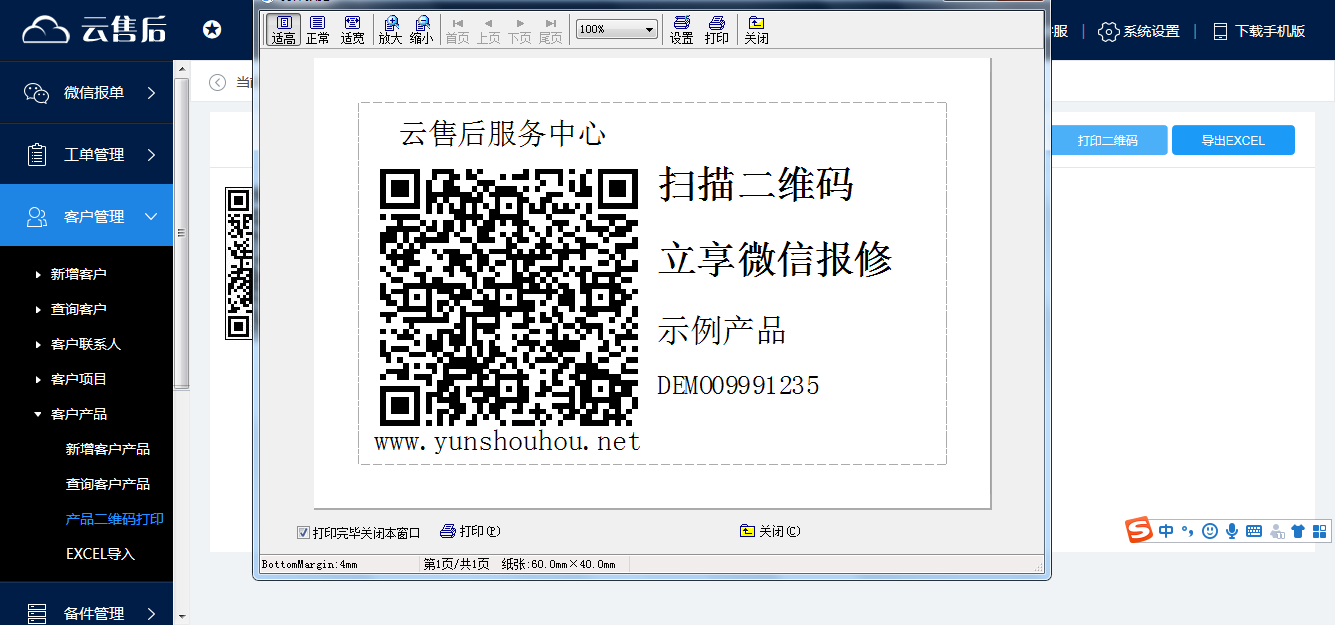Zoom out with the 缩小 magnifier
Screen dimensions: 1335x625
tap(422, 30)
